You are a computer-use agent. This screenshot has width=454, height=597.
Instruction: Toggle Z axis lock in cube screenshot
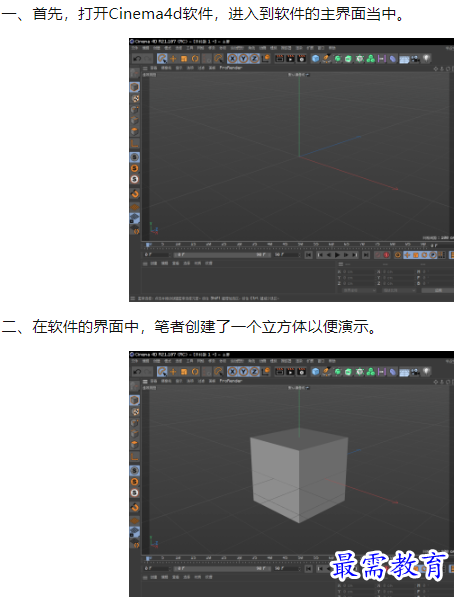coord(254,372)
